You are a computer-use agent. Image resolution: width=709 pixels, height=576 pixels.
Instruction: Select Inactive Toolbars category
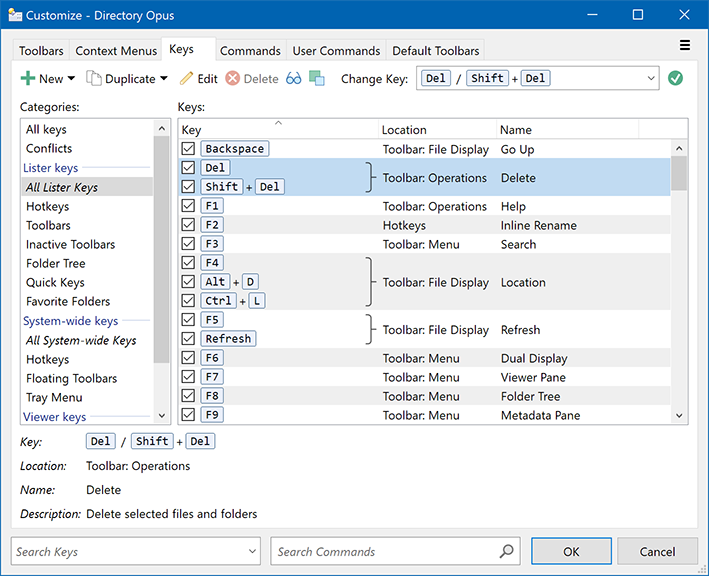[87, 244]
